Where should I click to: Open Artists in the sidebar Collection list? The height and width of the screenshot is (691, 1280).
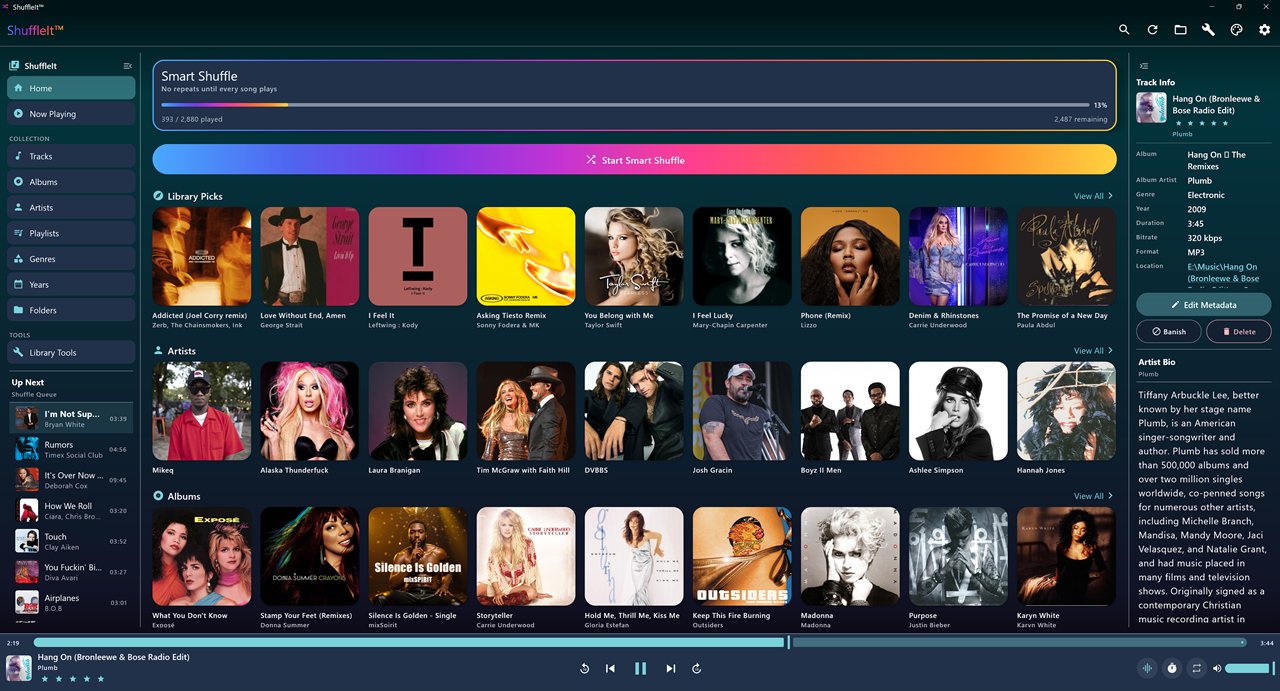(x=71, y=207)
